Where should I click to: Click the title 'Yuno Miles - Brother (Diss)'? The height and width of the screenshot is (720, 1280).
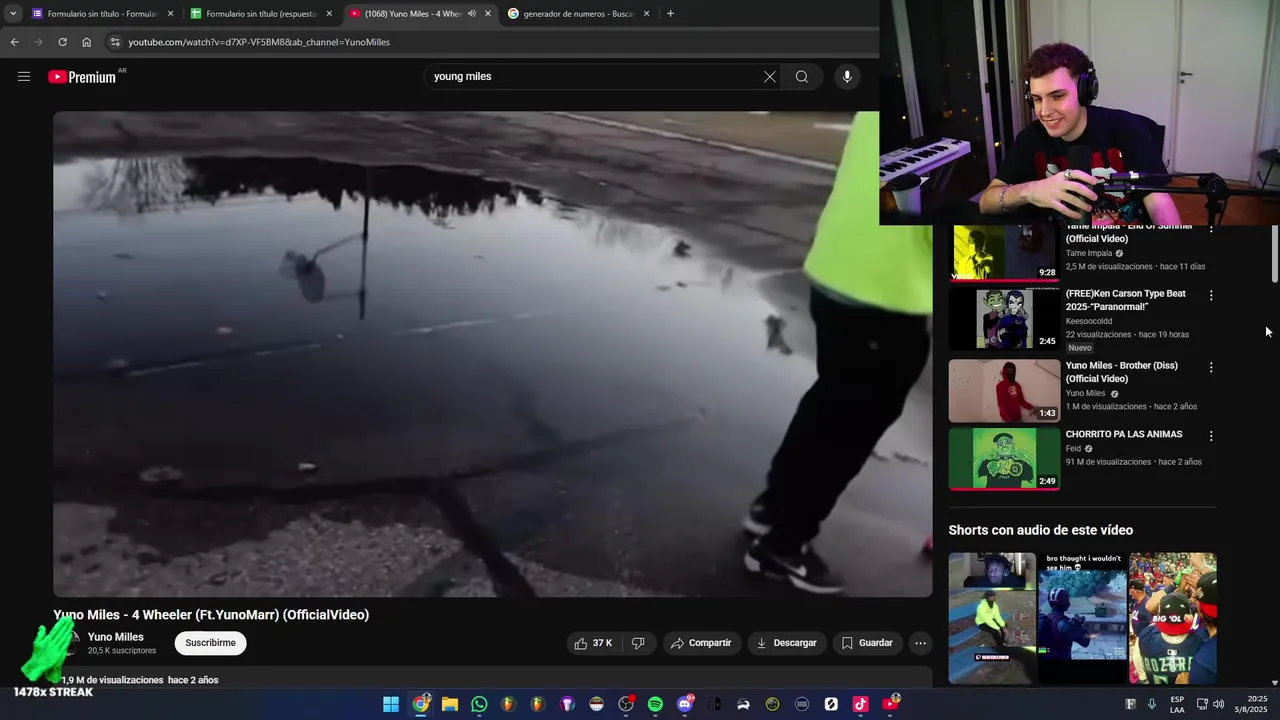click(1122, 372)
